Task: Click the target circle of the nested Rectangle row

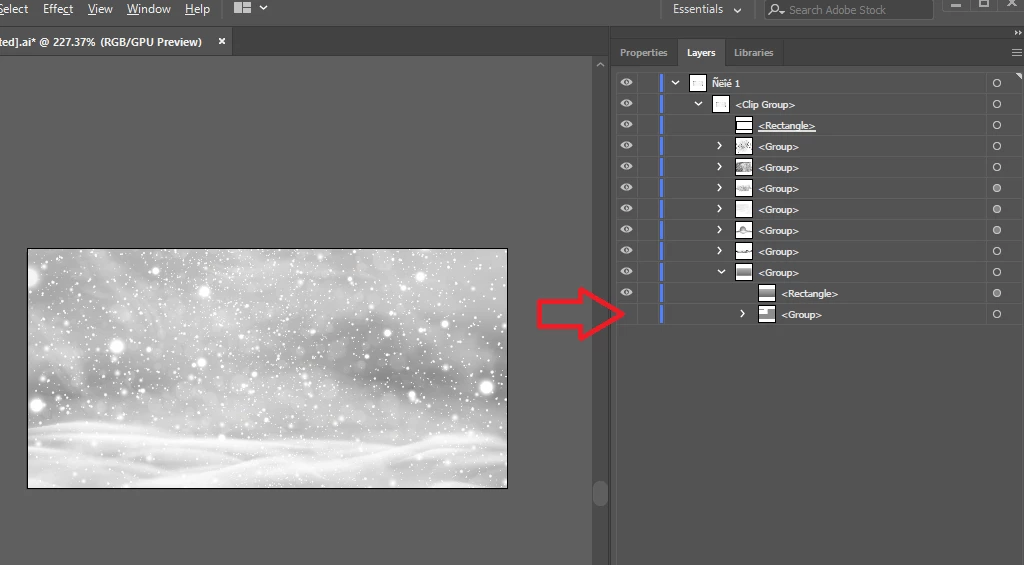Action: 997,293
